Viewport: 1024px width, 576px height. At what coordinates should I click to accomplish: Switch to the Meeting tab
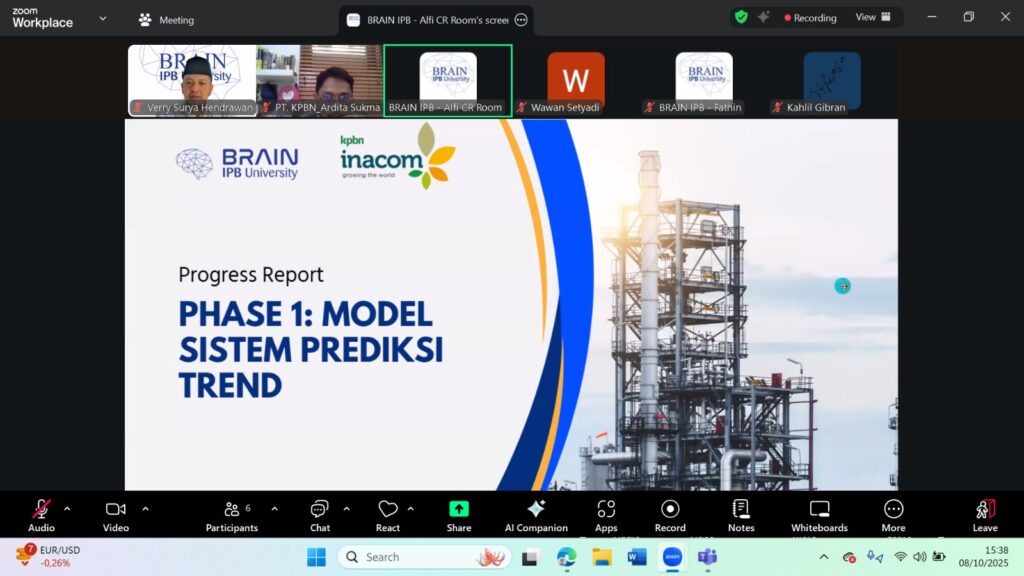tap(167, 20)
